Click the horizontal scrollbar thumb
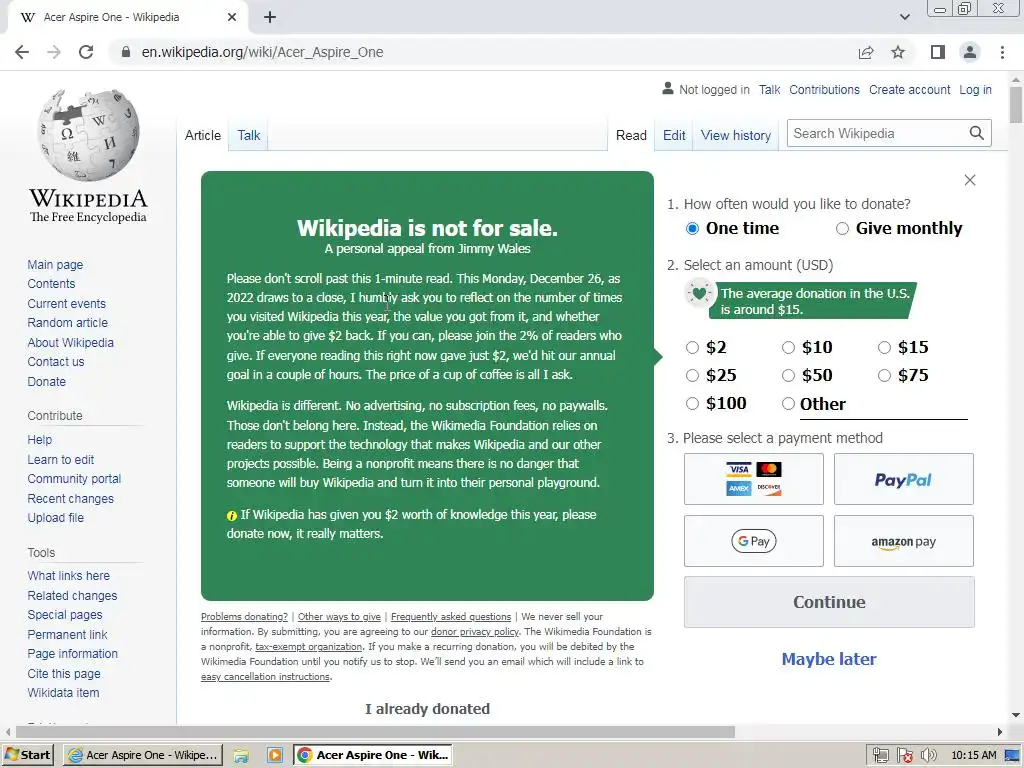The image size is (1024, 768). [374, 732]
